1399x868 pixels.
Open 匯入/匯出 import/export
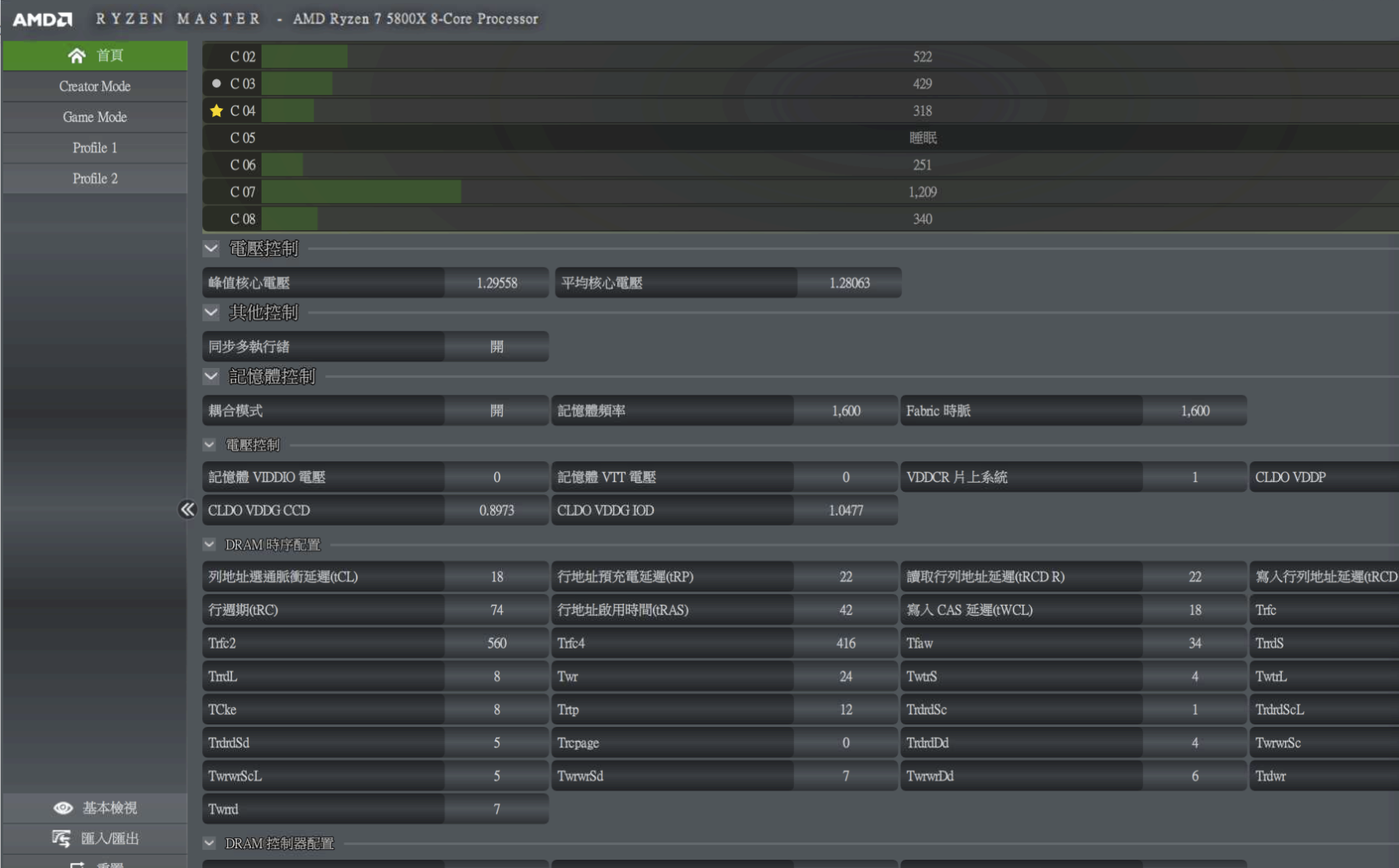click(x=95, y=838)
